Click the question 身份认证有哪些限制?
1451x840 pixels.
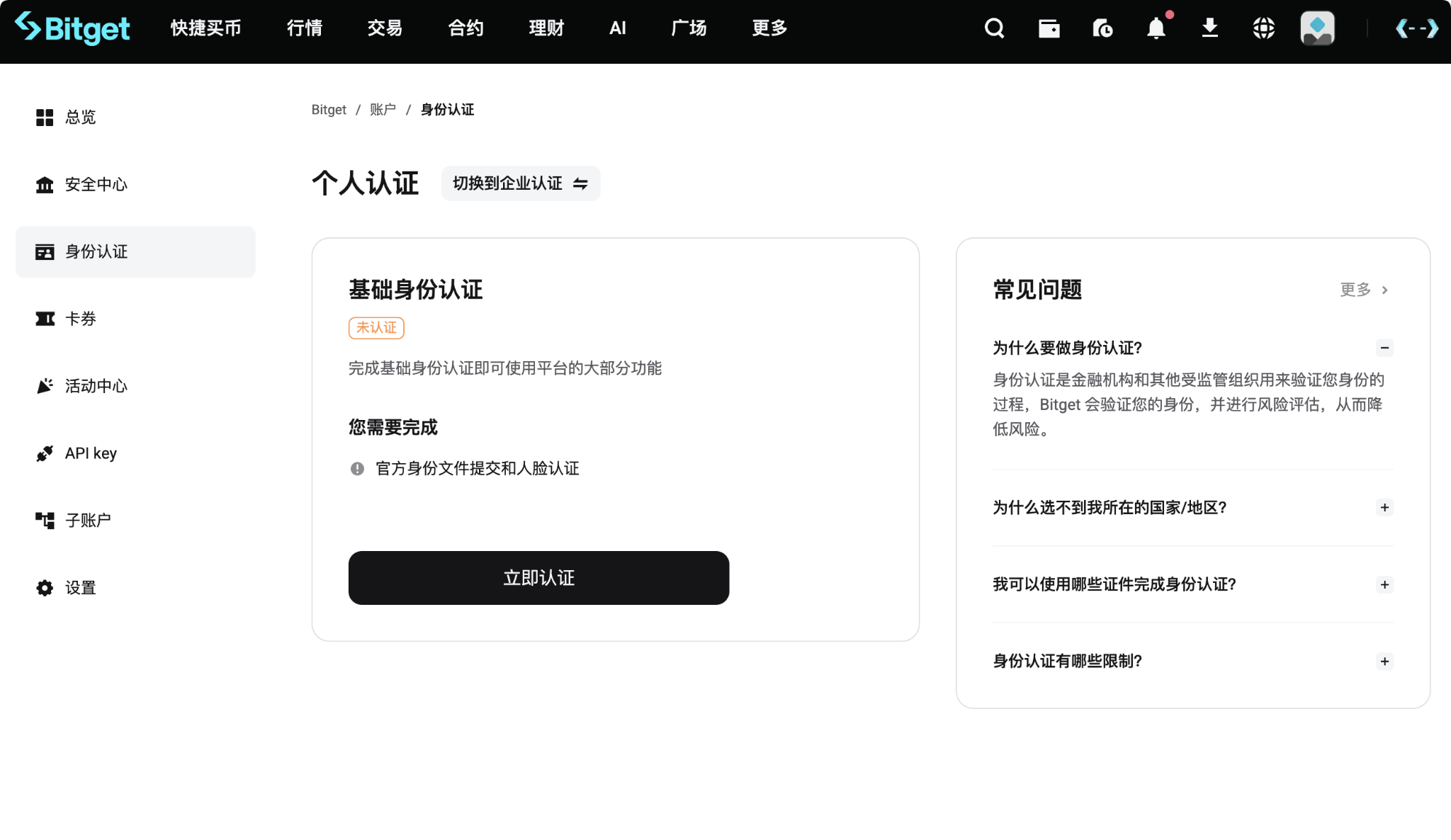point(1067,662)
